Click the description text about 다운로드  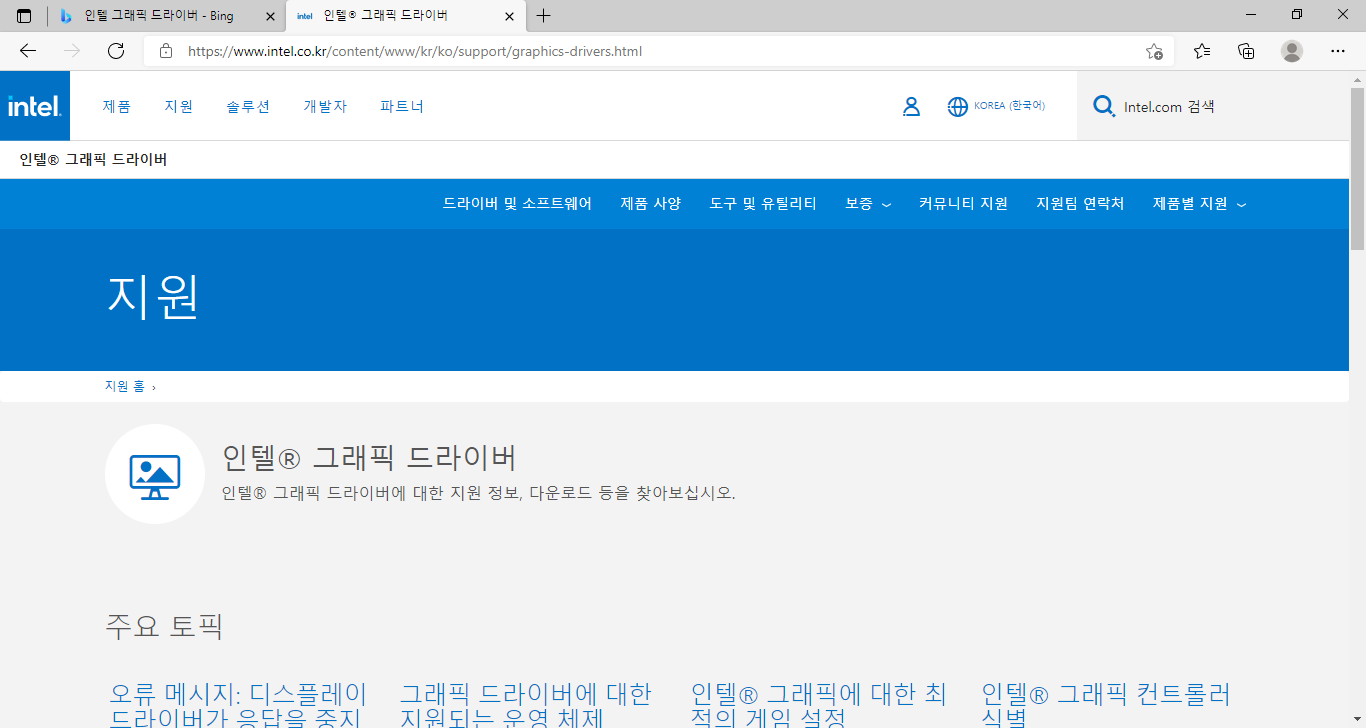[478, 493]
